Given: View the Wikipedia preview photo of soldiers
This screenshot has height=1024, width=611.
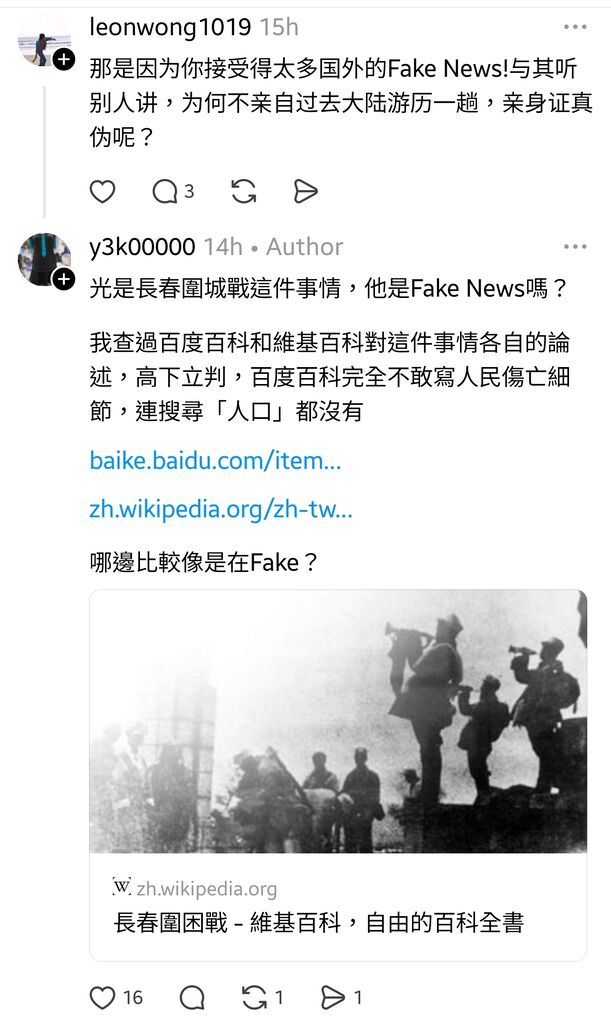Looking at the screenshot, I should (x=338, y=721).
